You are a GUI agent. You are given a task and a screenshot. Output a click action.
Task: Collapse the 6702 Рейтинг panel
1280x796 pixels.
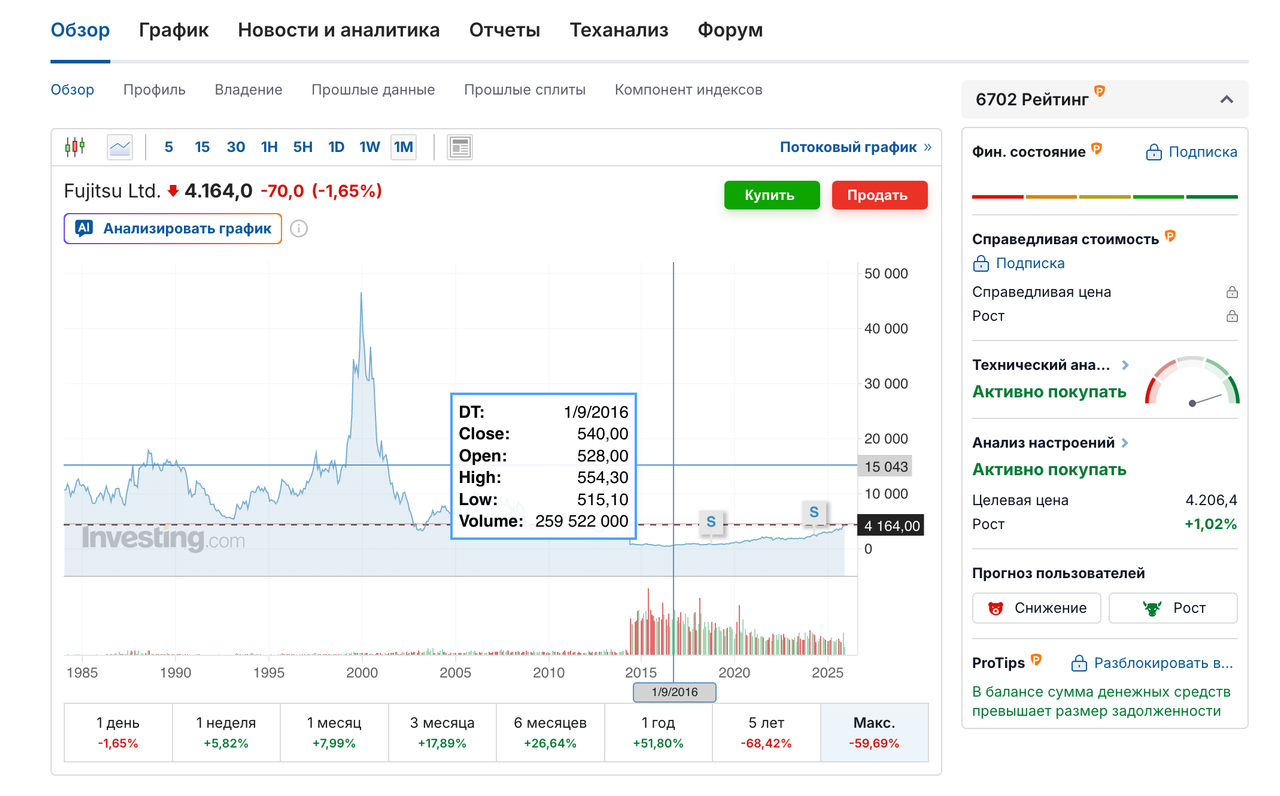(1227, 99)
